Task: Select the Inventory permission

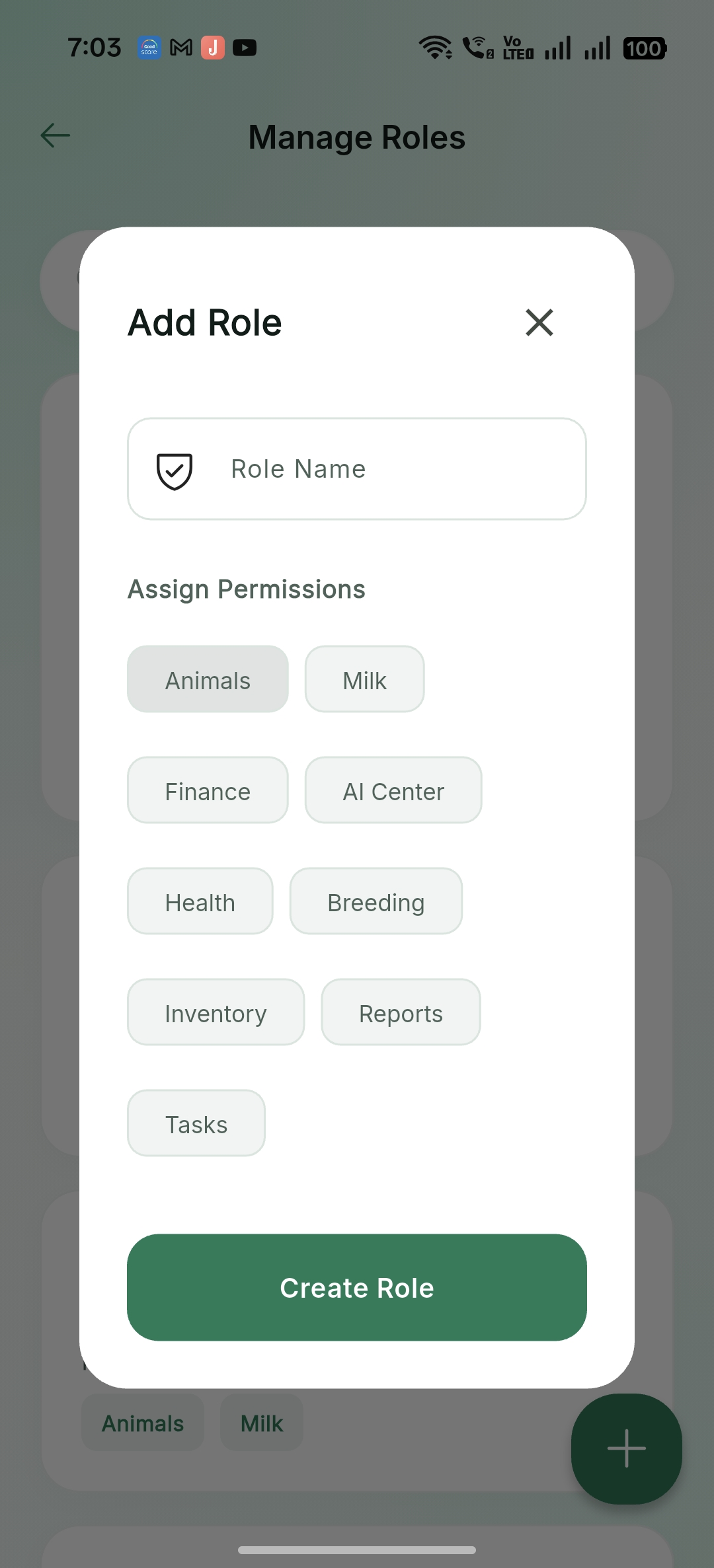Action: [216, 1012]
